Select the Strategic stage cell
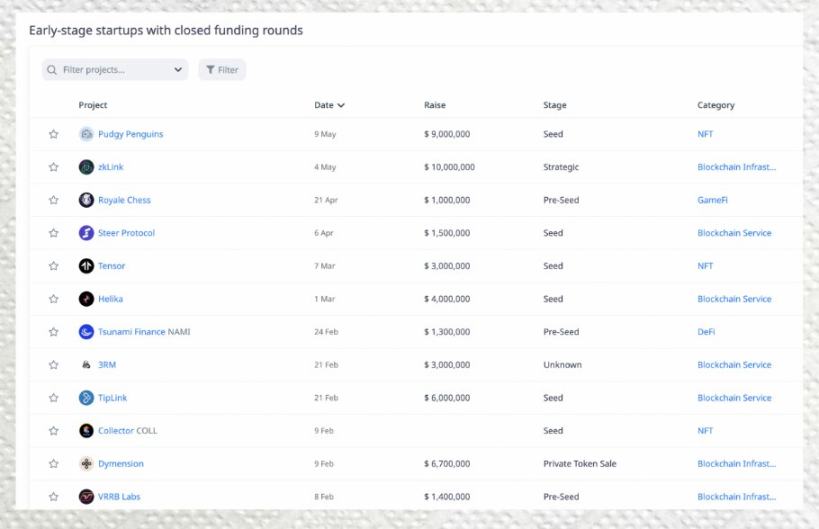The image size is (819, 529). (561, 167)
